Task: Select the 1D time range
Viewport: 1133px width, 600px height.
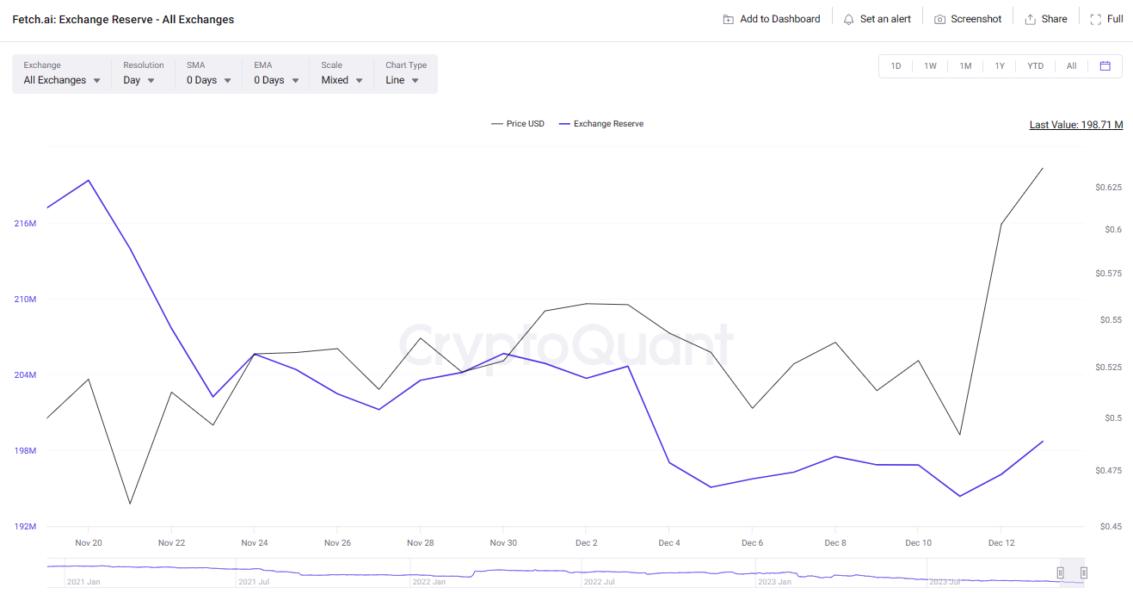Action: (896, 66)
